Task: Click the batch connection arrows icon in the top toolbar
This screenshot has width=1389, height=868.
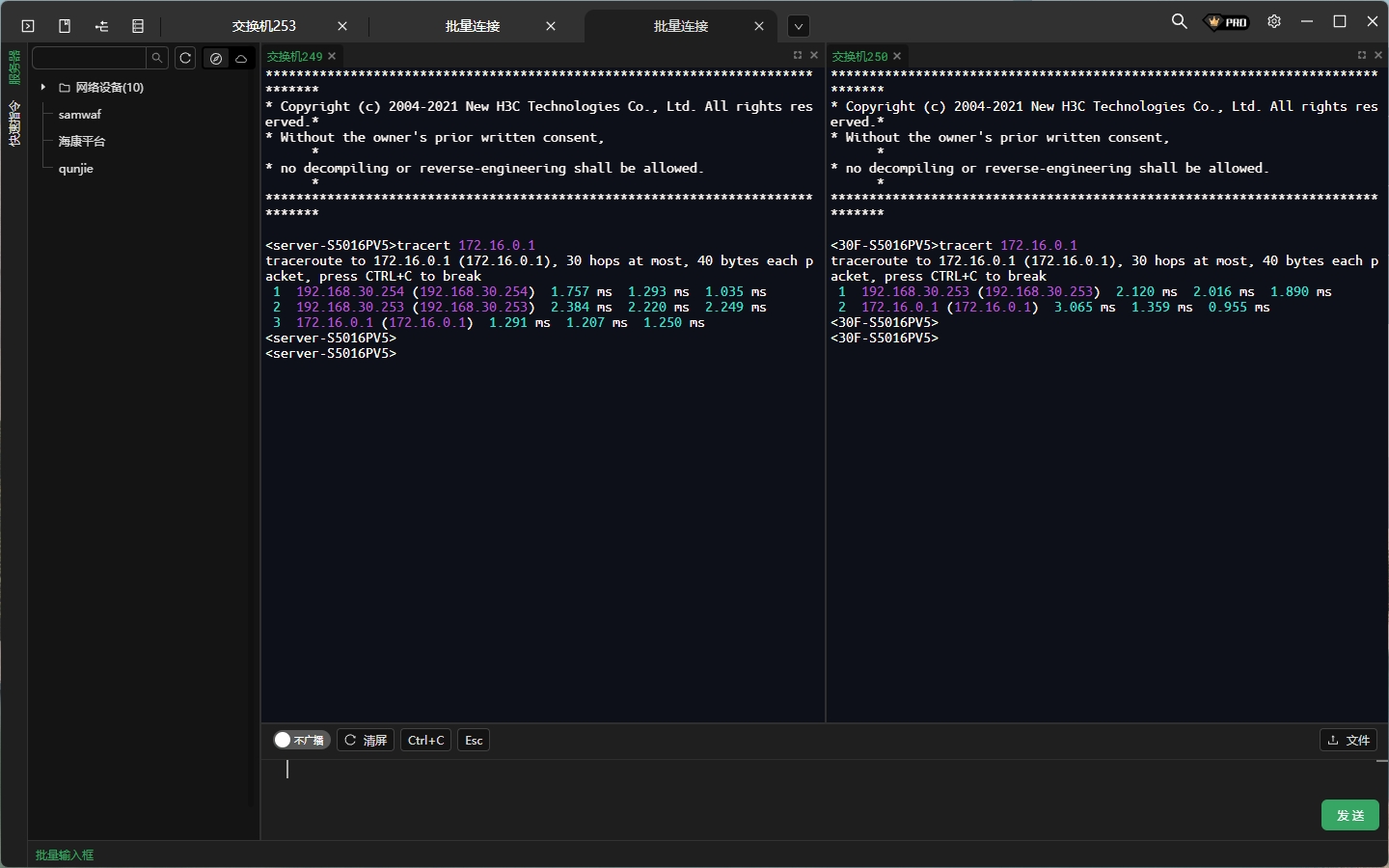Action: [101, 26]
